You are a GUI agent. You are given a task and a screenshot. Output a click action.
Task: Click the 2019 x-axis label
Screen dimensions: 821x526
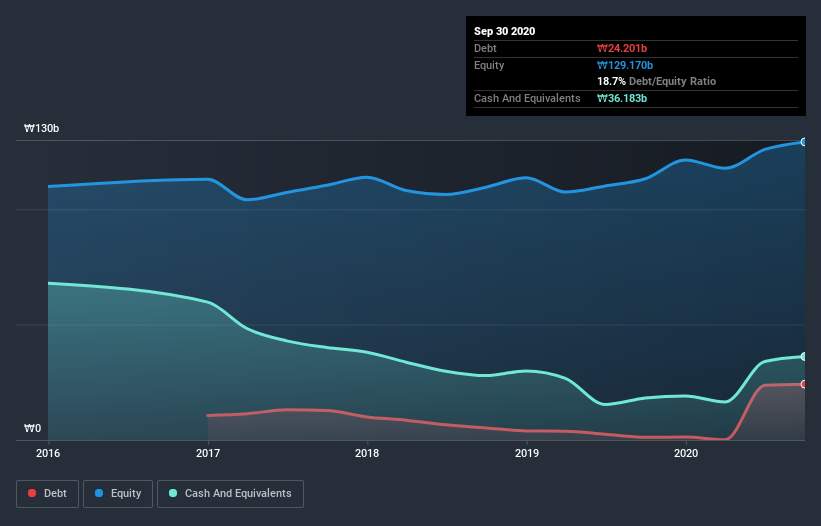(x=527, y=453)
